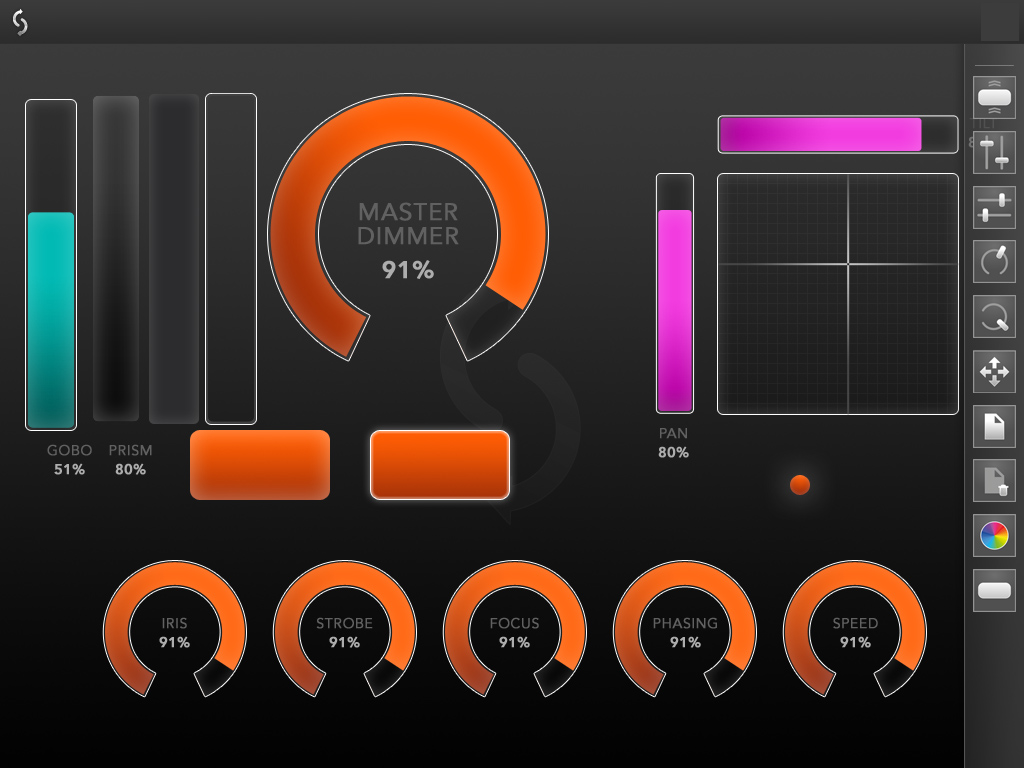Click the pulsing button icon atop sidebar
The width and height of the screenshot is (1024, 768).
click(994, 97)
